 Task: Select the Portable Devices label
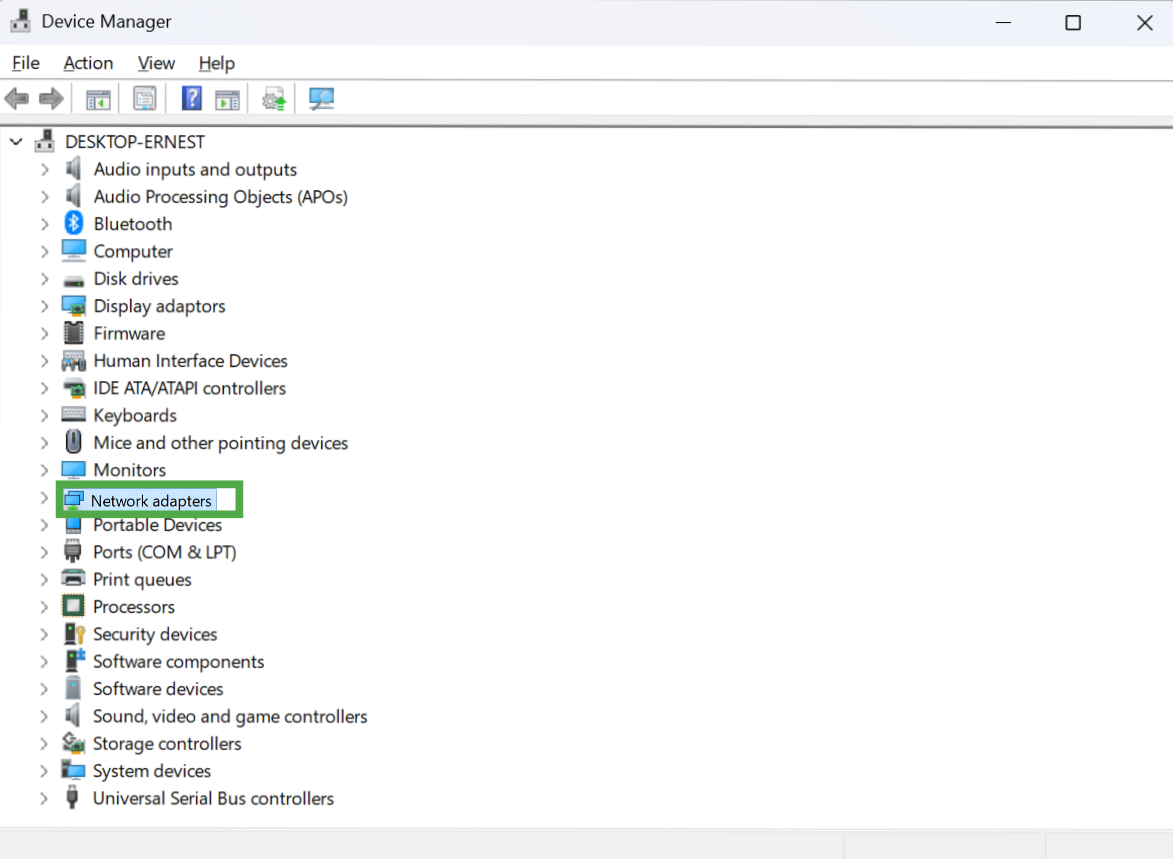coord(157,525)
